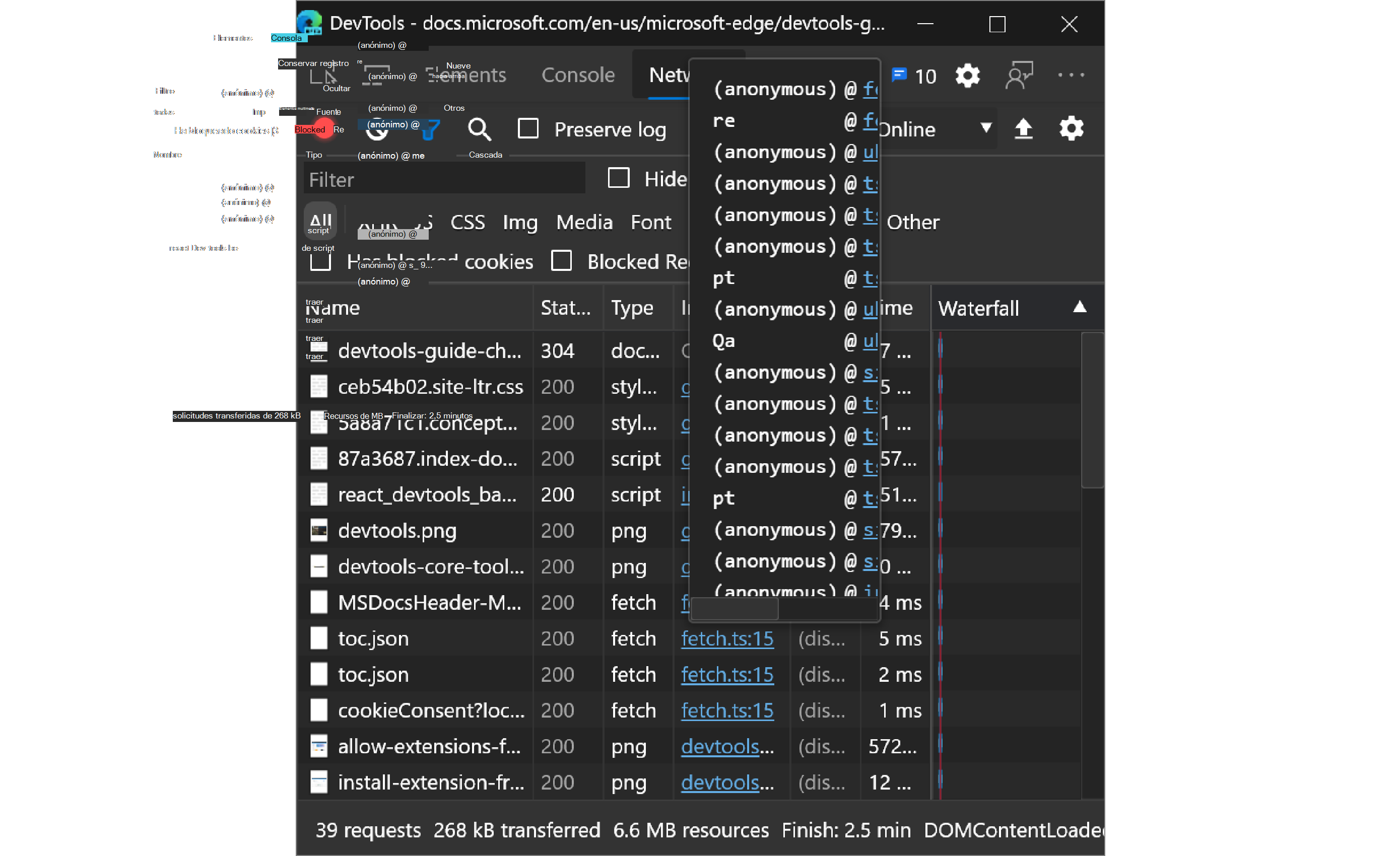Screen dimensions: 1400x856
Task: Switch to the Console tab
Action: click(578, 75)
